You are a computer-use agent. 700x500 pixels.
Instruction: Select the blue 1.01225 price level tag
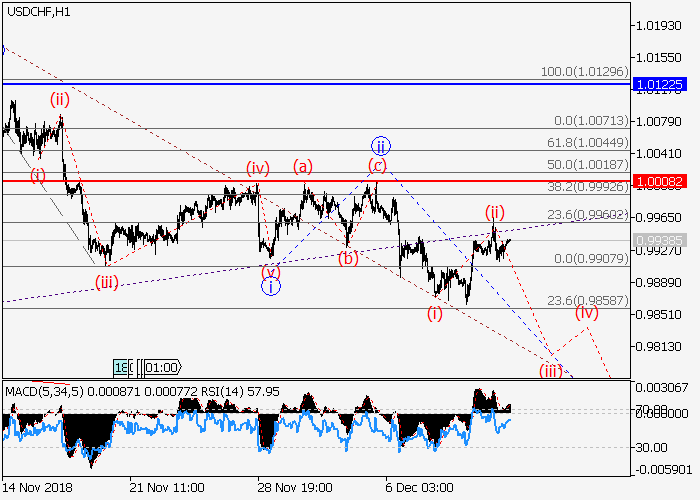tap(660, 85)
